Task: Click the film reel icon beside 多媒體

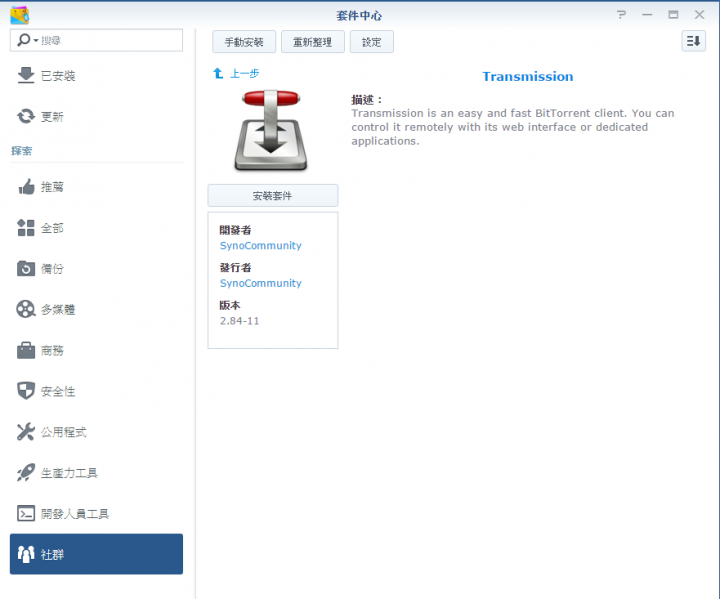Action: click(26, 309)
